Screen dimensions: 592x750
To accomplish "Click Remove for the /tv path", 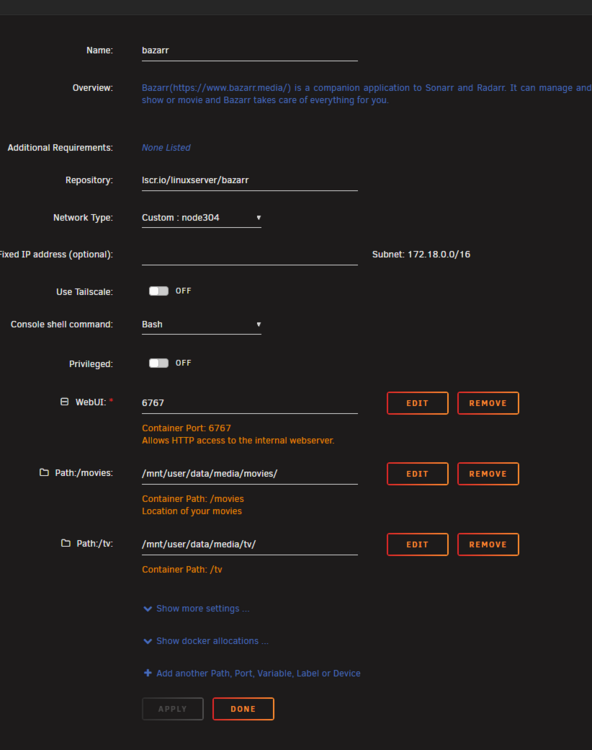I will [x=488, y=544].
